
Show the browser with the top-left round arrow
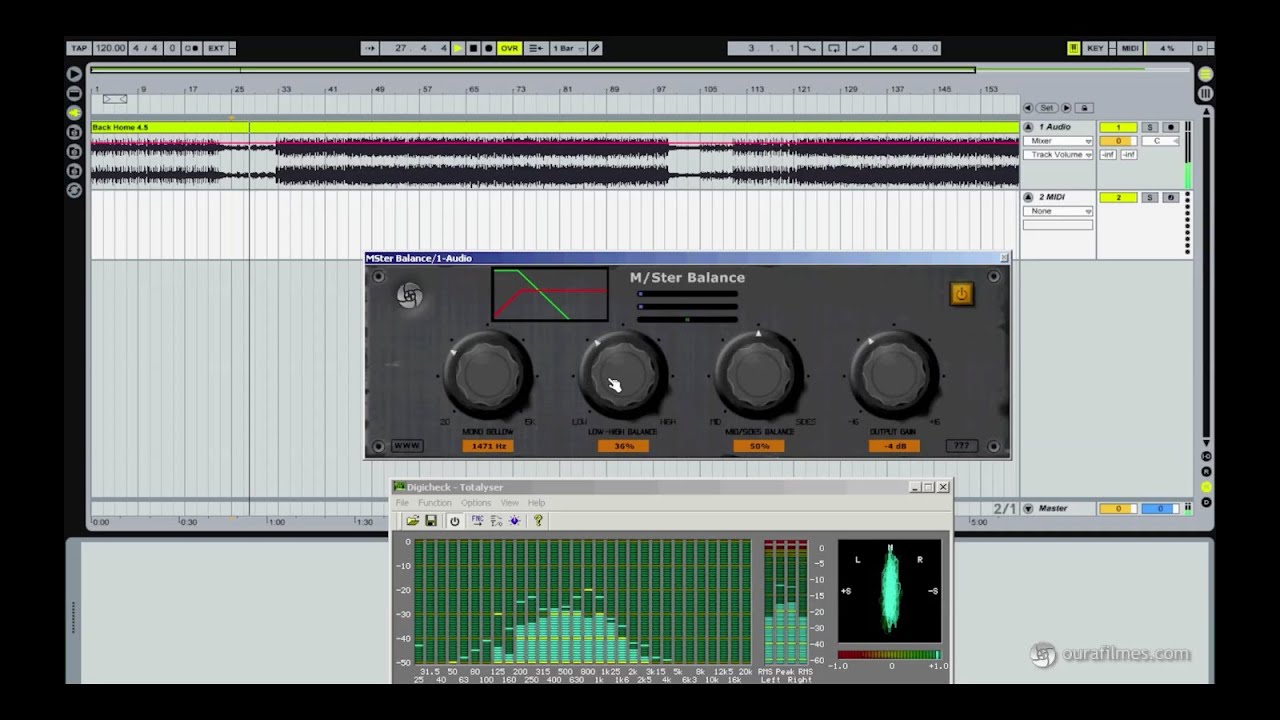pos(74,74)
